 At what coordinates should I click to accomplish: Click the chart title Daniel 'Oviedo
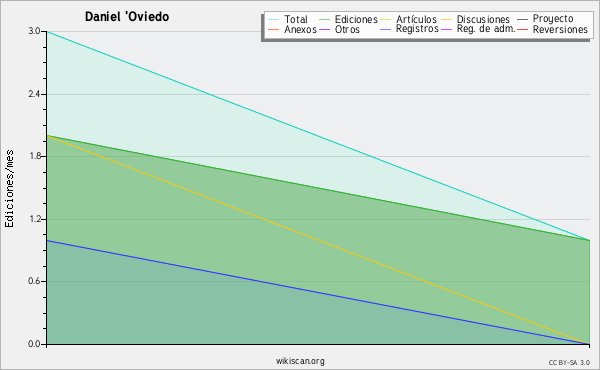[x=127, y=17]
